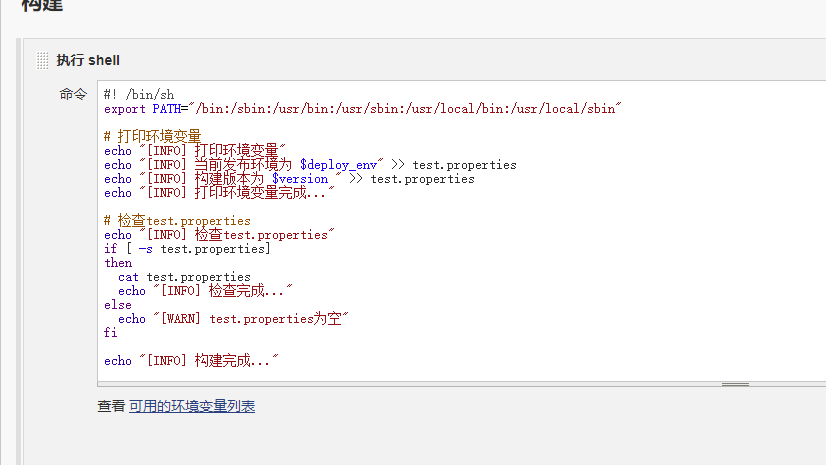826x465 pixels.
Task: Click the final echo 构建完成 line
Action: click(190, 361)
